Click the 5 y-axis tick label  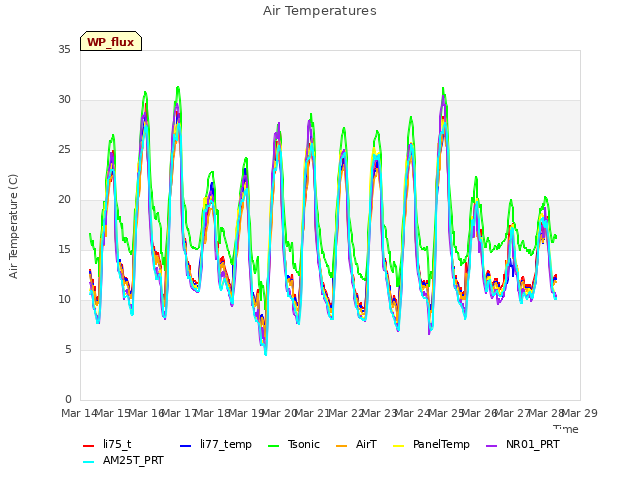[68, 349]
